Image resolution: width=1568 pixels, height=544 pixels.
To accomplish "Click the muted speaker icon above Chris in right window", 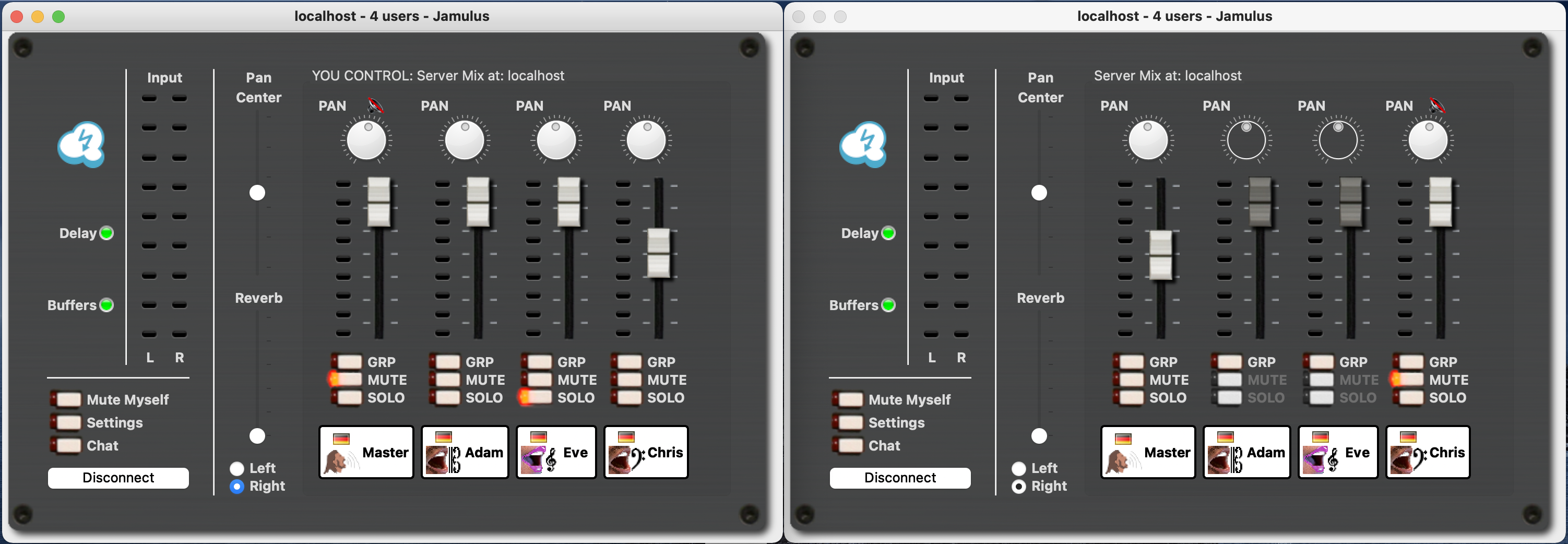I will click(1437, 106).
